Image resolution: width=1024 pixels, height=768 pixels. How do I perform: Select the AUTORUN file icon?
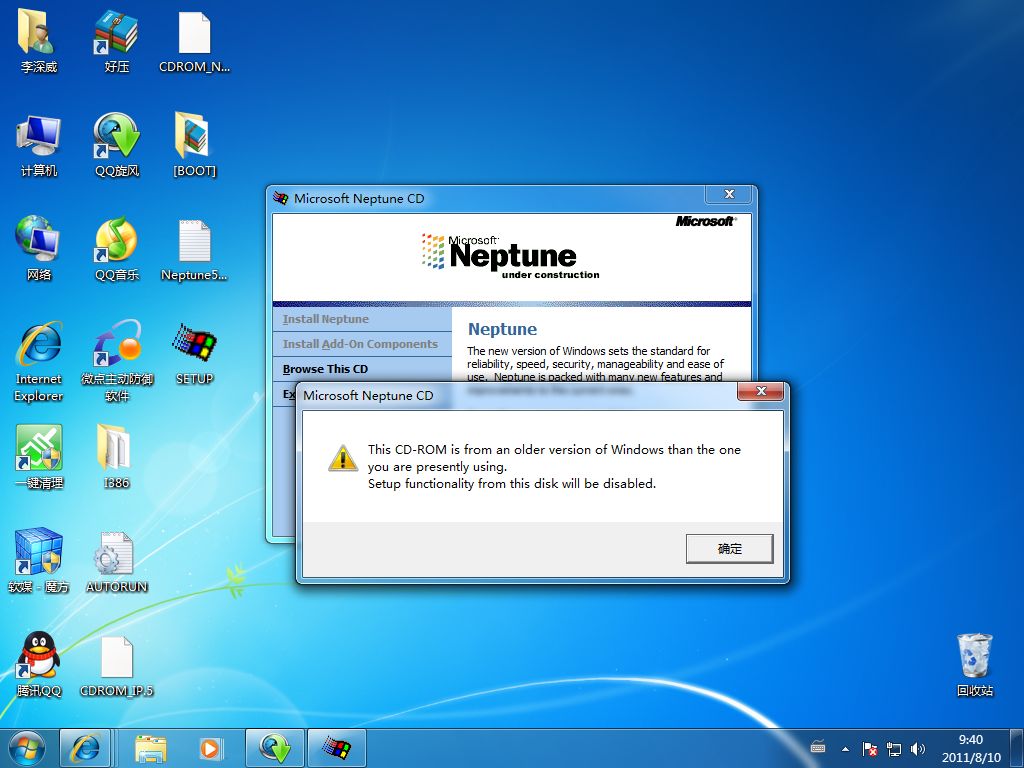pyautogui.click(x=116, y=560)
